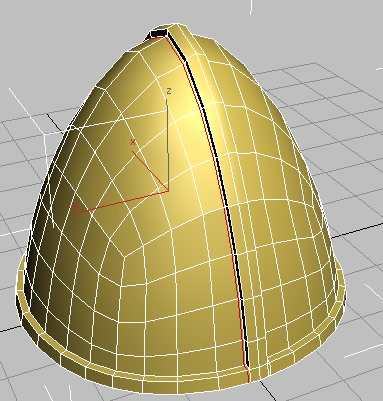
Task: Select the apex tip of the dome
Action: pyautogui.click(x=173, y=27)
